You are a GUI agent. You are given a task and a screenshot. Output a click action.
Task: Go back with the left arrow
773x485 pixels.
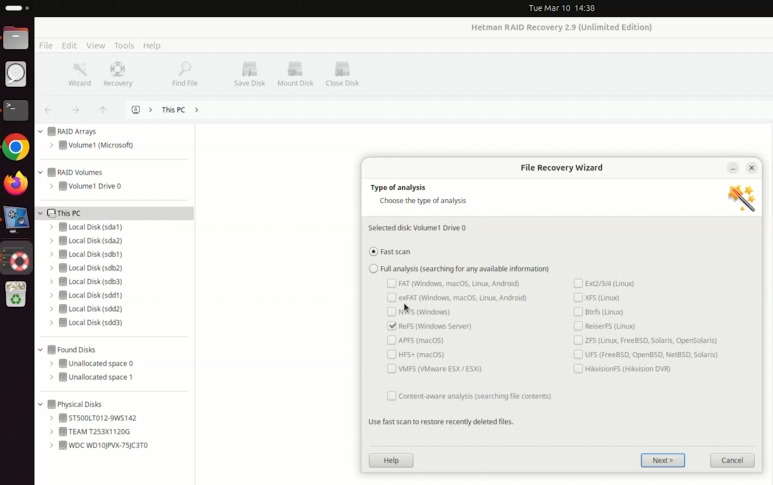[48, 109]
